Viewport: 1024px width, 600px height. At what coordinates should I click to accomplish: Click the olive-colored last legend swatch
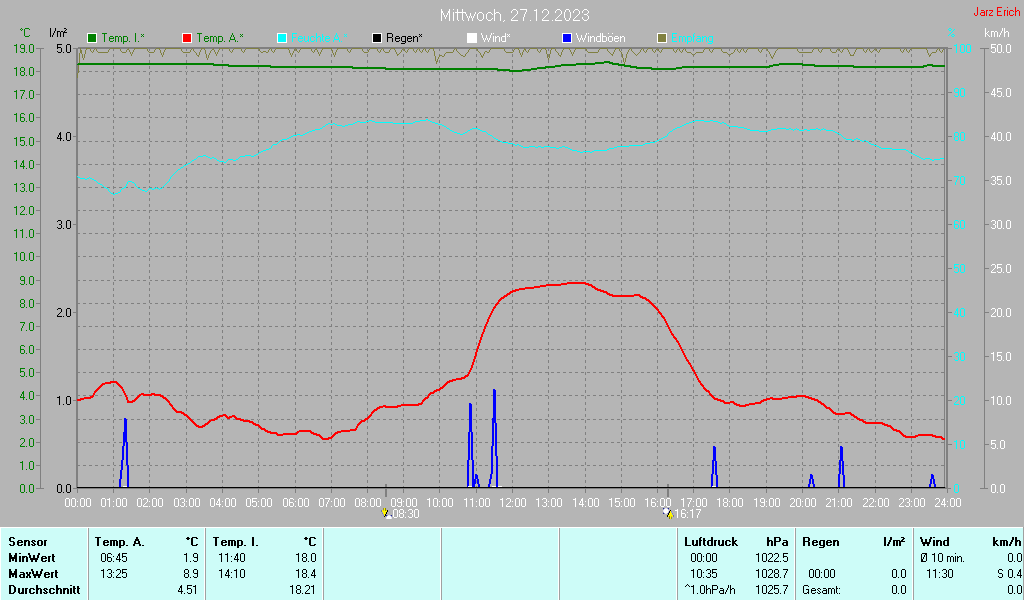click(x=661, y=38)
